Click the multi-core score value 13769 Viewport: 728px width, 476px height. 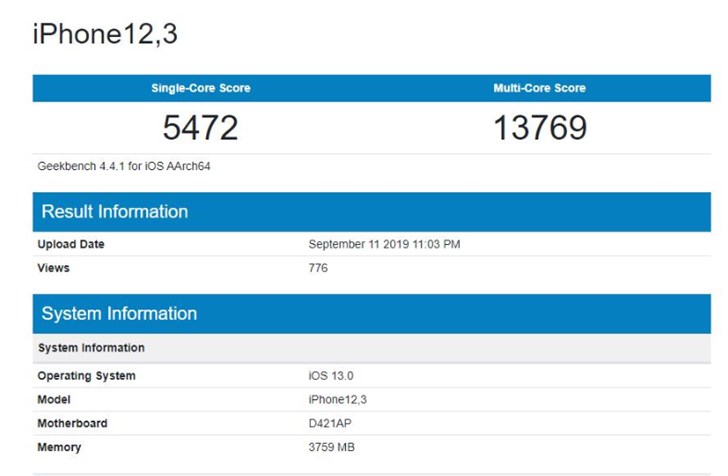(x=539, y=127)
